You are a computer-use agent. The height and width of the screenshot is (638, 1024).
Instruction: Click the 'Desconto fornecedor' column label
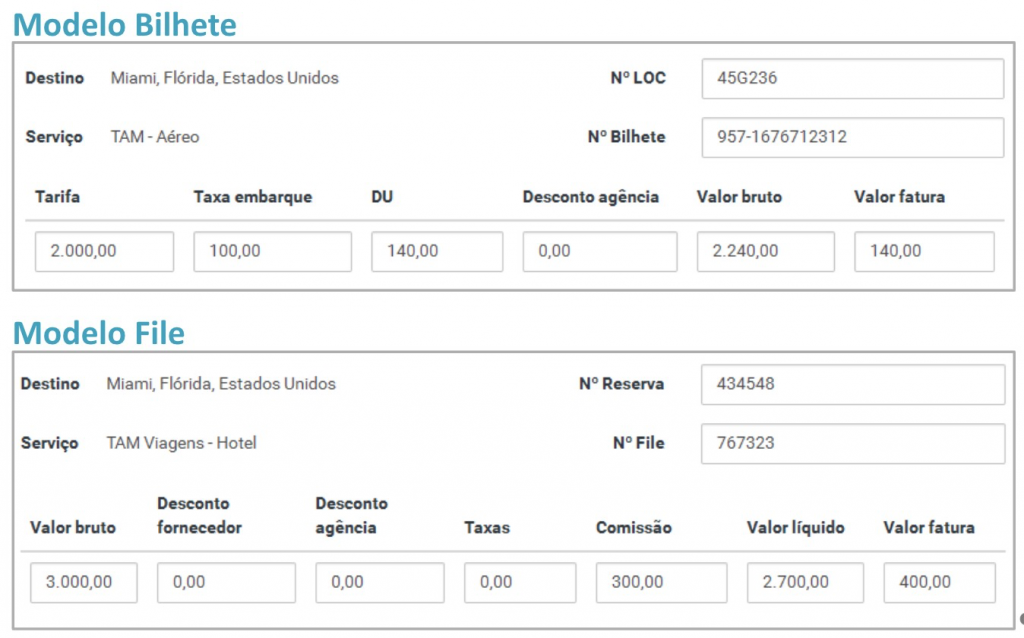(x=199, y=516)
